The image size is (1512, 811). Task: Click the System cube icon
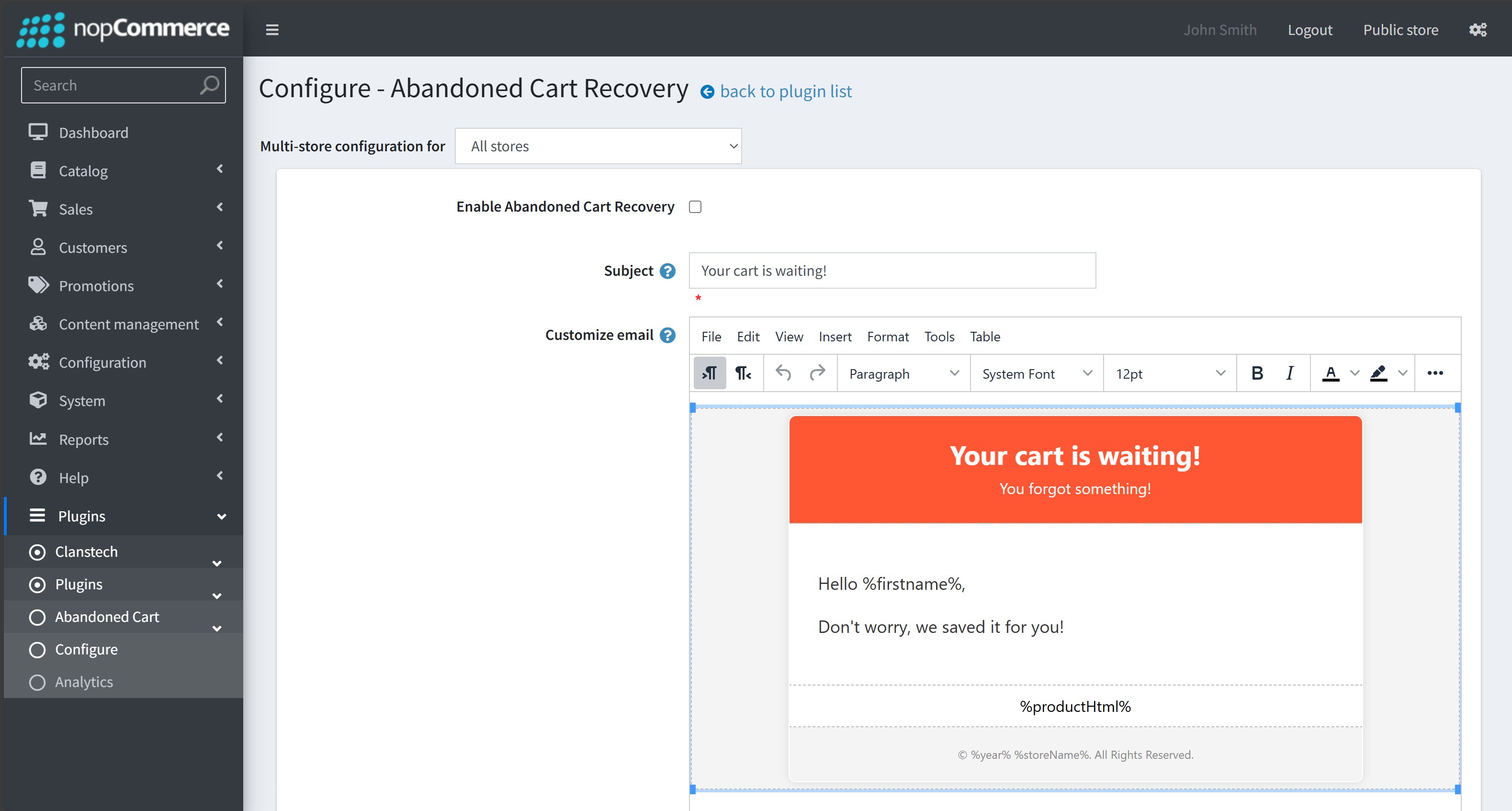[x=38, y=400]
